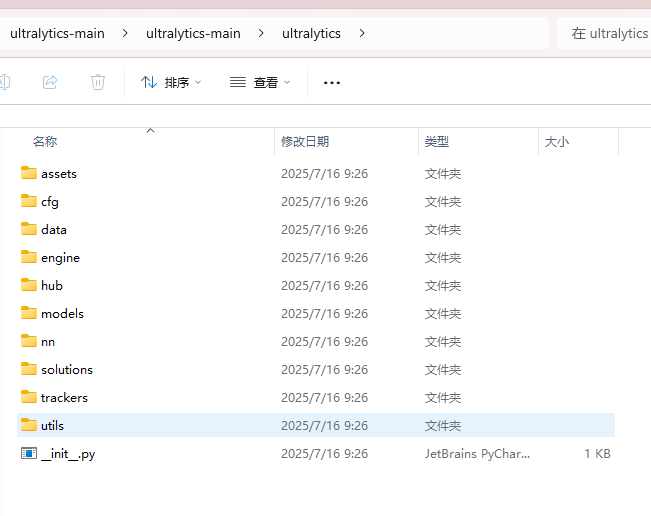Expand chevron after second ultralytics-main breadcrumb
This screenshot has width=651, height=516.
(261, 33)
